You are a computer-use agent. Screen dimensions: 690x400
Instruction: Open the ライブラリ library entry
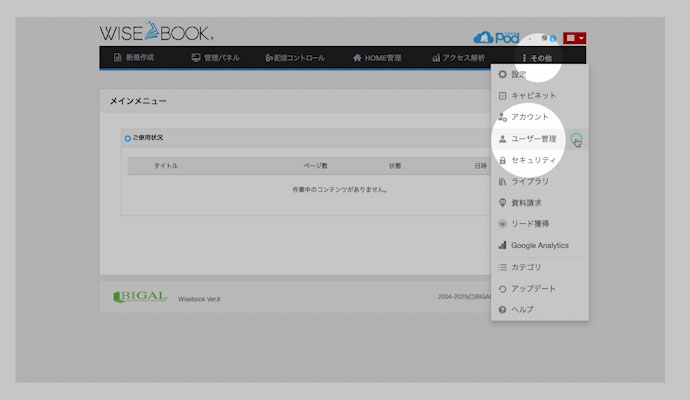point(529,182)
